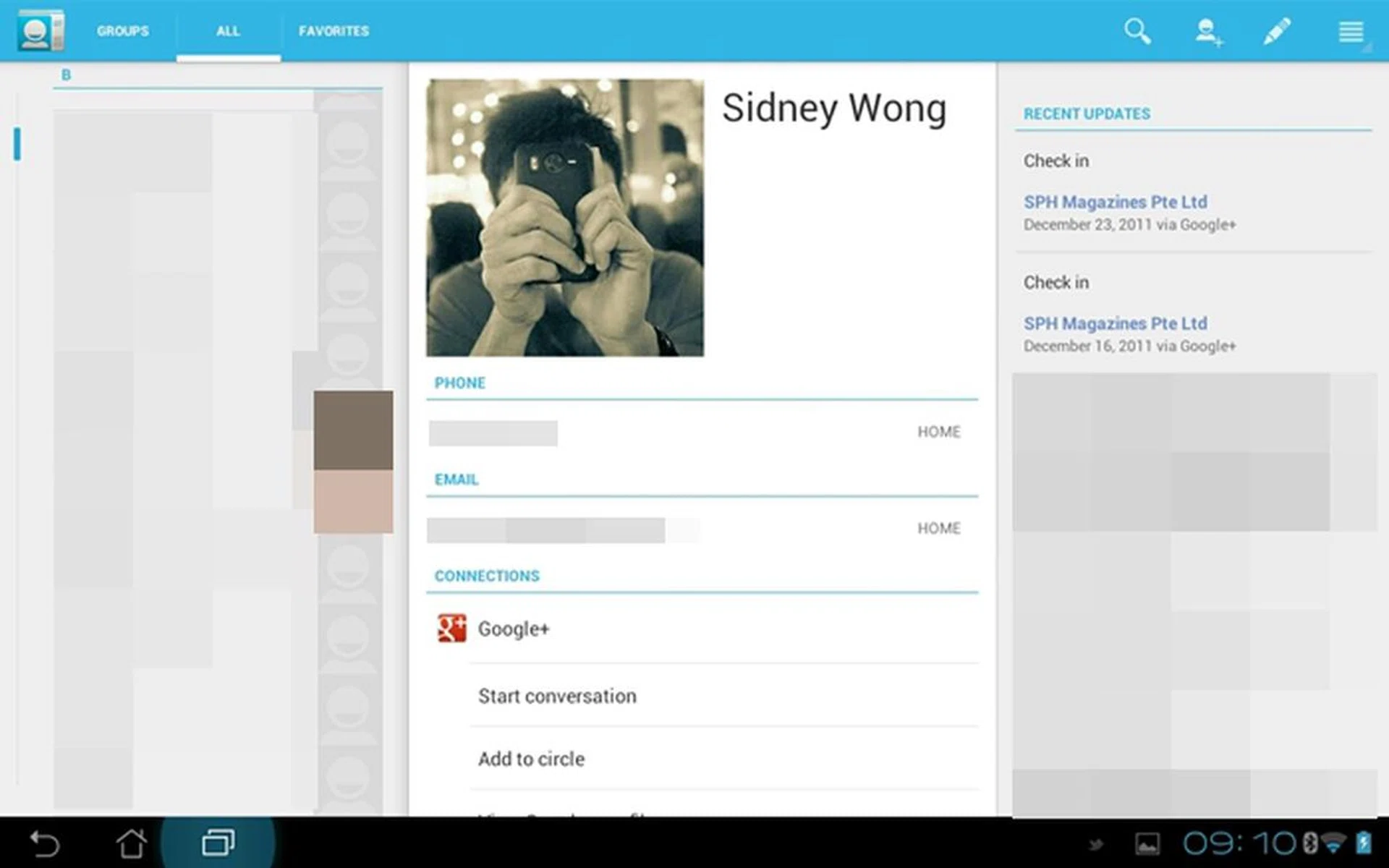The width and height of the screenshot is (1389, 868).
Task: Switch to the Groups tab
Action: click(123, 31)
